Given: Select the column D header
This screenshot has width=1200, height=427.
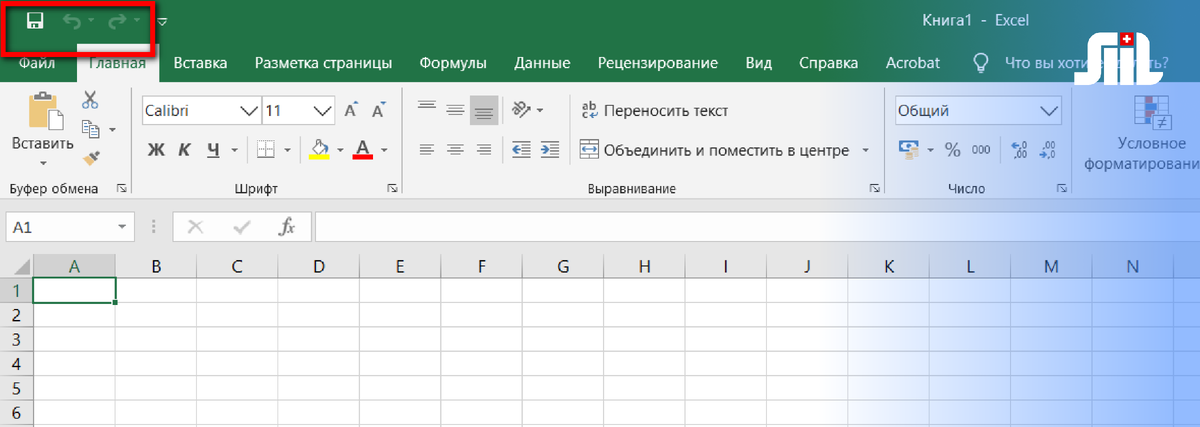Looking at the screenshot, I should pos(318,267).
